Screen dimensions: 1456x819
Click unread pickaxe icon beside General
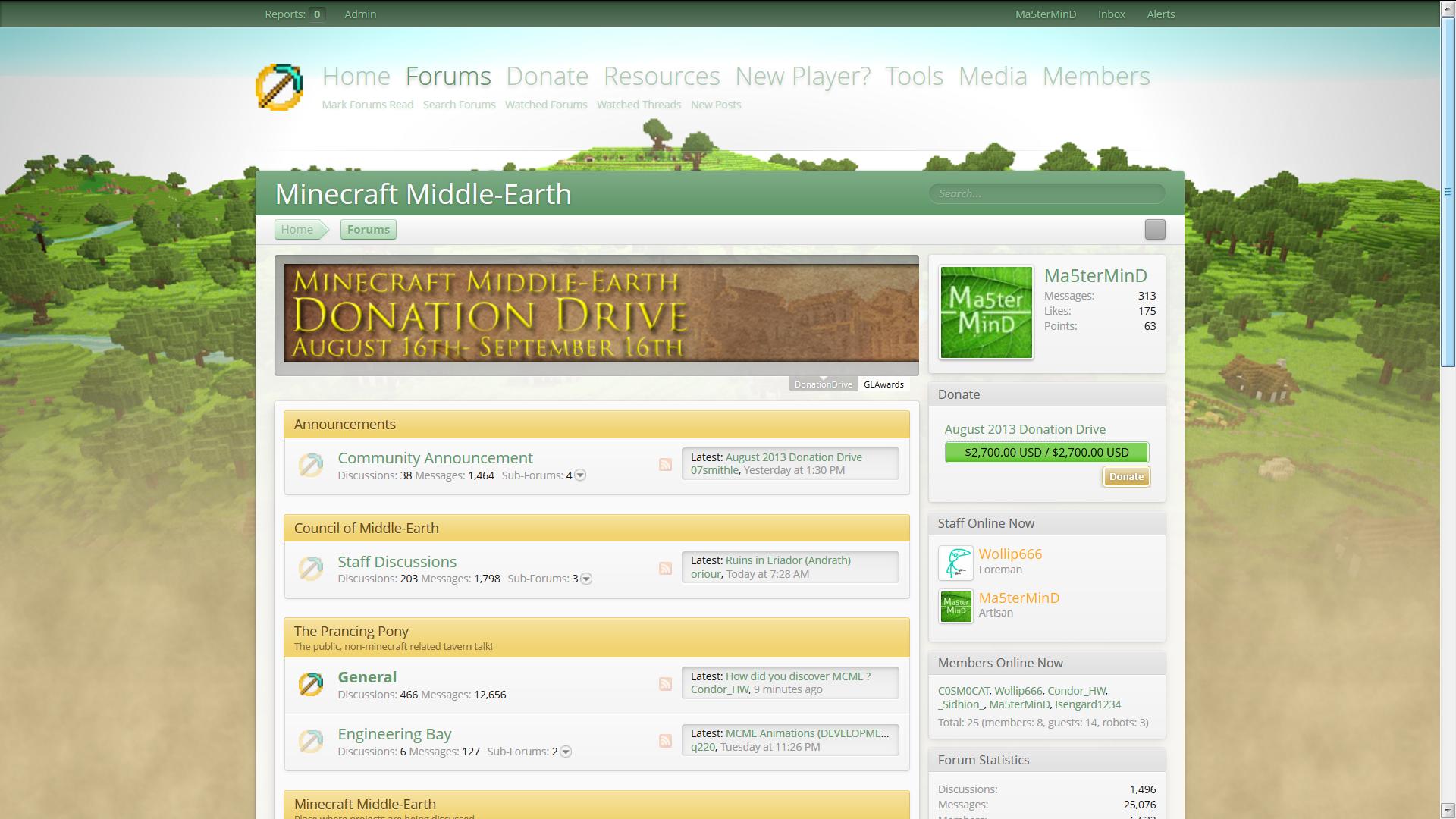click(311, 684)
